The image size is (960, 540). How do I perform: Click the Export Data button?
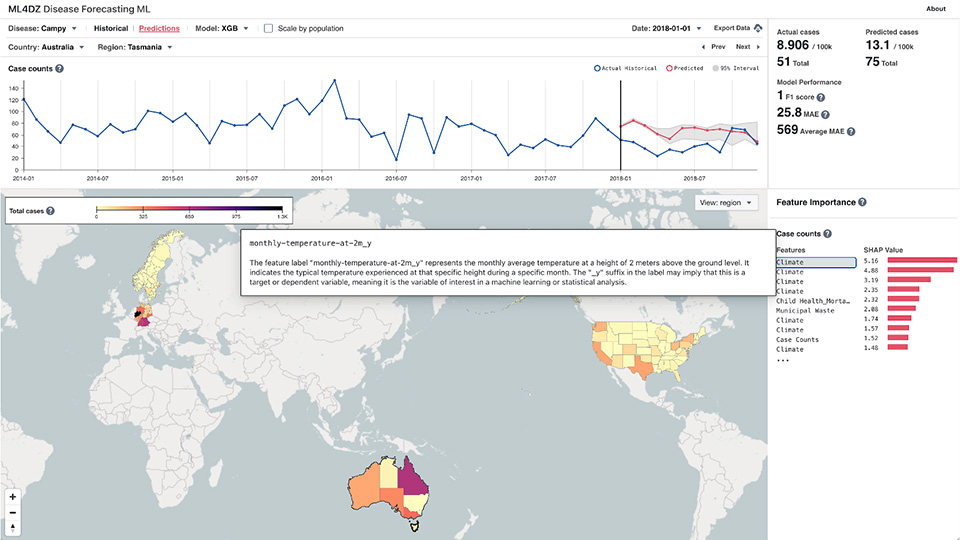coord(738,28)
